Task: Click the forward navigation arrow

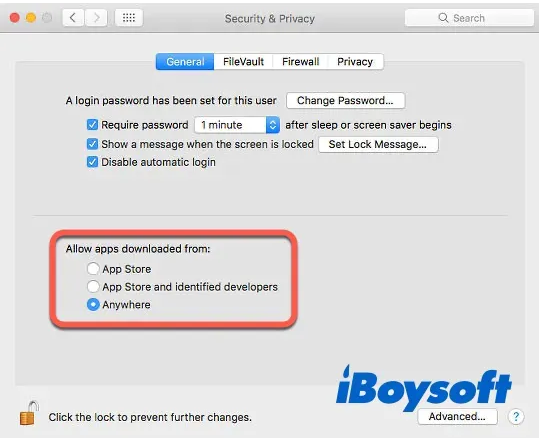Action: point(96,18)
